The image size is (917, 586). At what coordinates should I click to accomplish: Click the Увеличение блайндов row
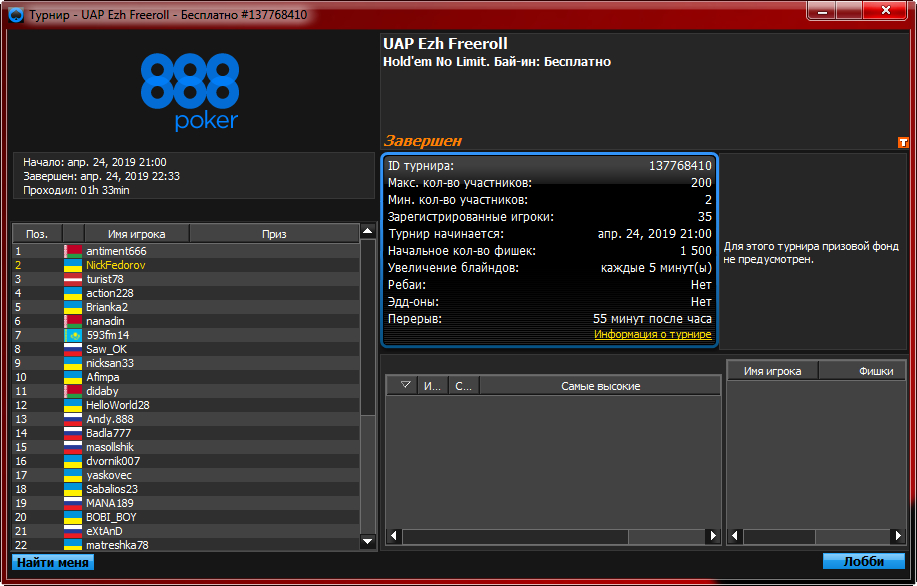(x=550, y=268)
